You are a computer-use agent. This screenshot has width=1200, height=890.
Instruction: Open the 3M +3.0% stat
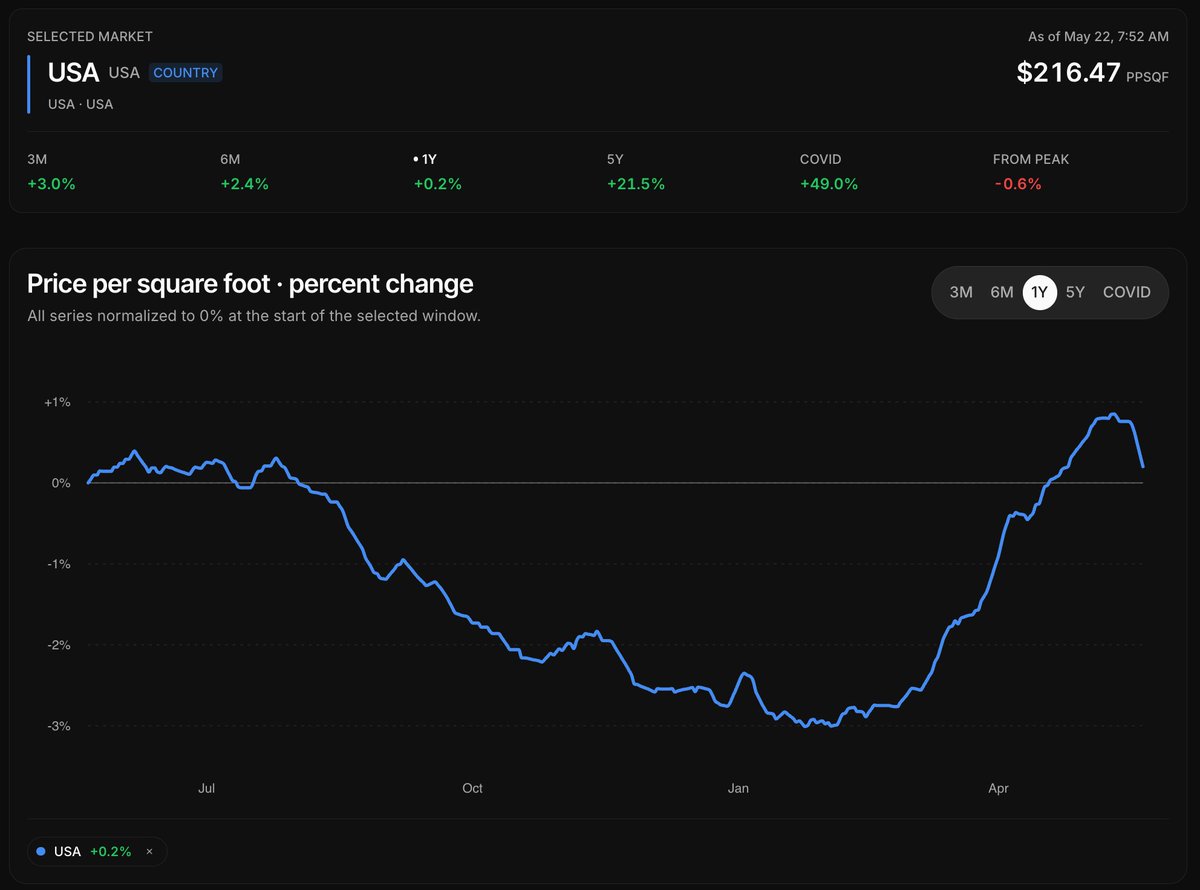pos(51,172)
